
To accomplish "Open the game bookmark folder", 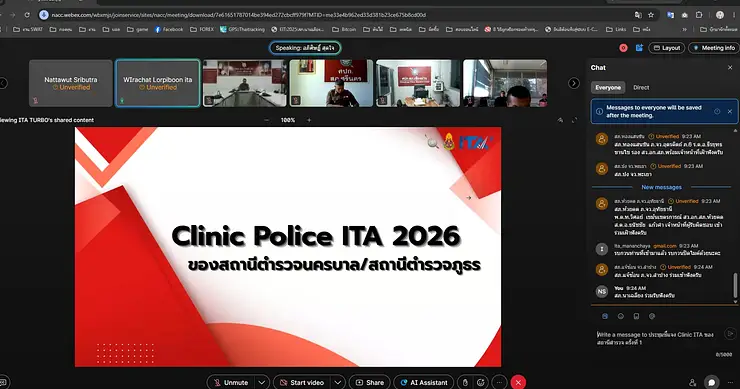I will (137, 29).
